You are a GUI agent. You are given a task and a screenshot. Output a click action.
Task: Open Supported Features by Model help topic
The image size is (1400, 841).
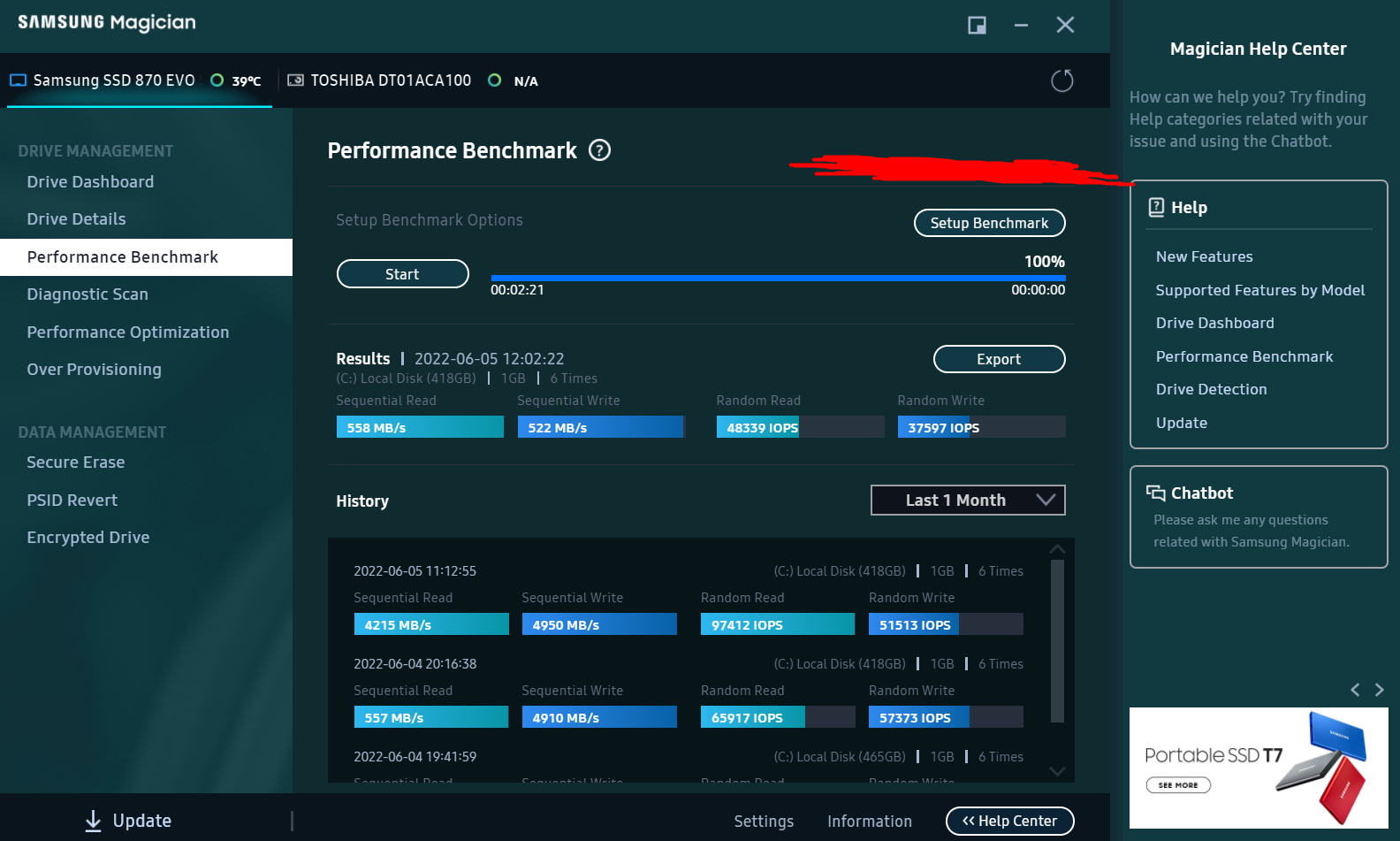(1260, 290)
